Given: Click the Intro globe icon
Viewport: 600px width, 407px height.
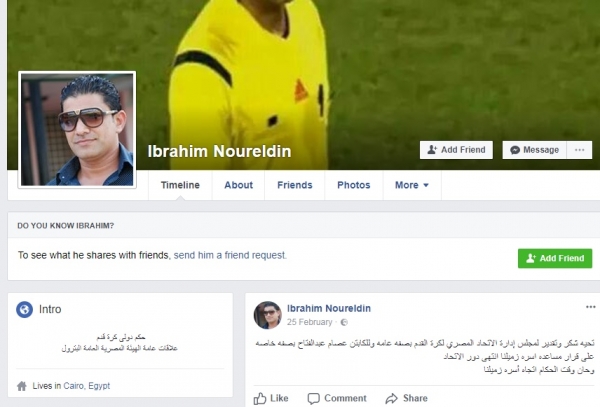Looking at the screenshot, I should click(24, 309).
